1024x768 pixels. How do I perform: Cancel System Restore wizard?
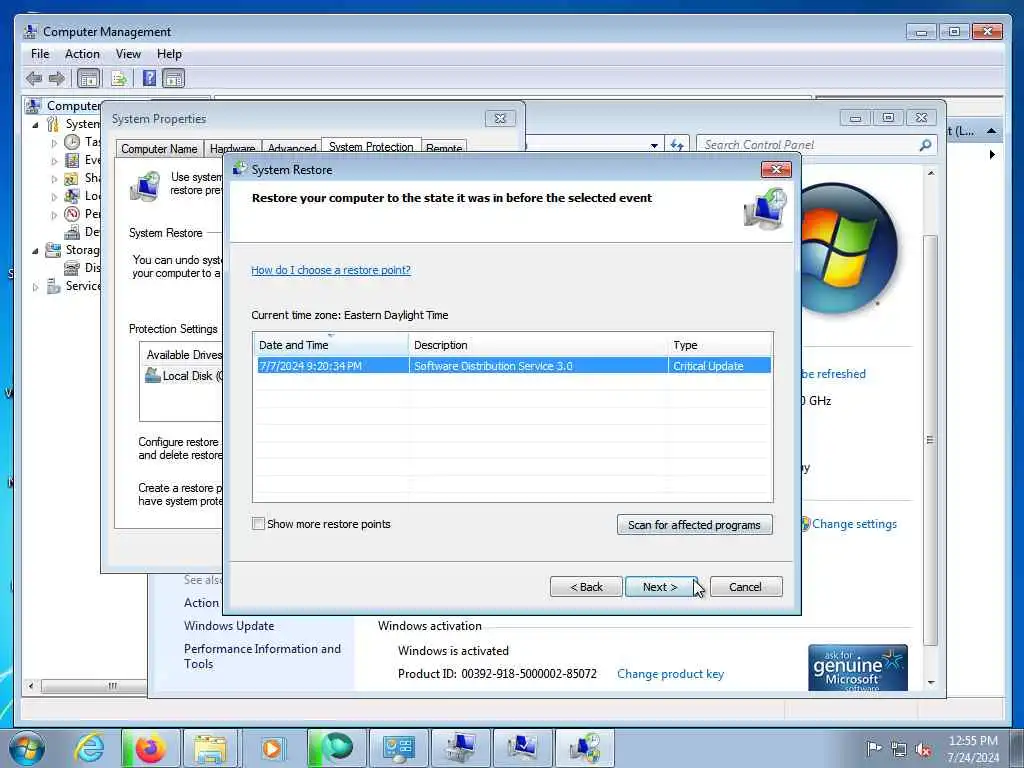[746, 586]
